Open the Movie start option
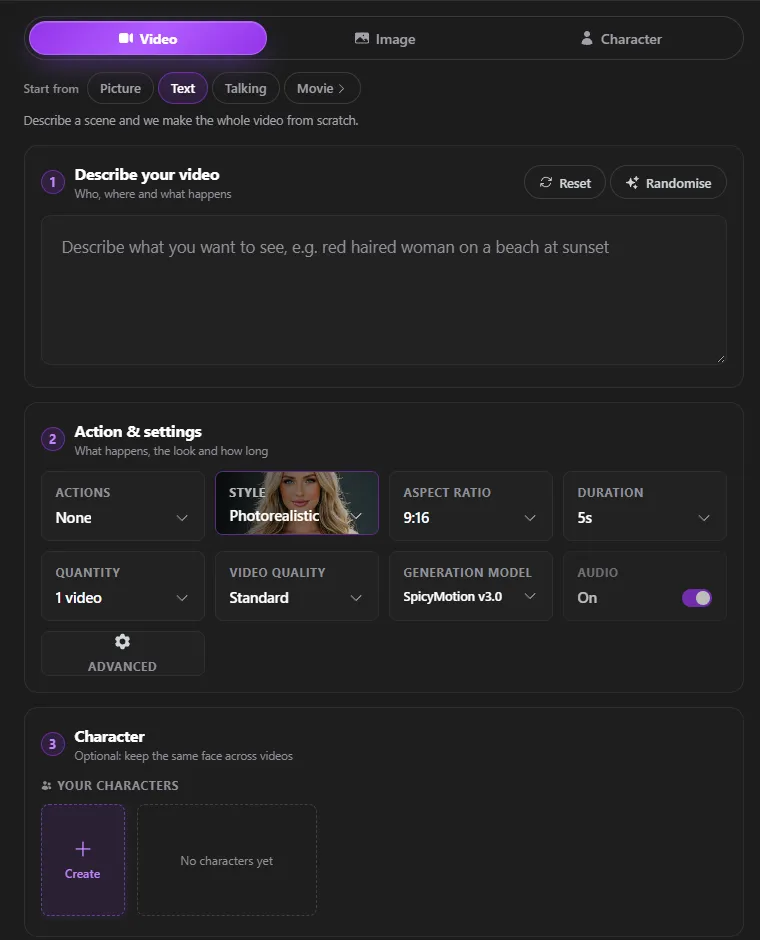This screenshot has width=760, height=940. [x=322, y=88]
